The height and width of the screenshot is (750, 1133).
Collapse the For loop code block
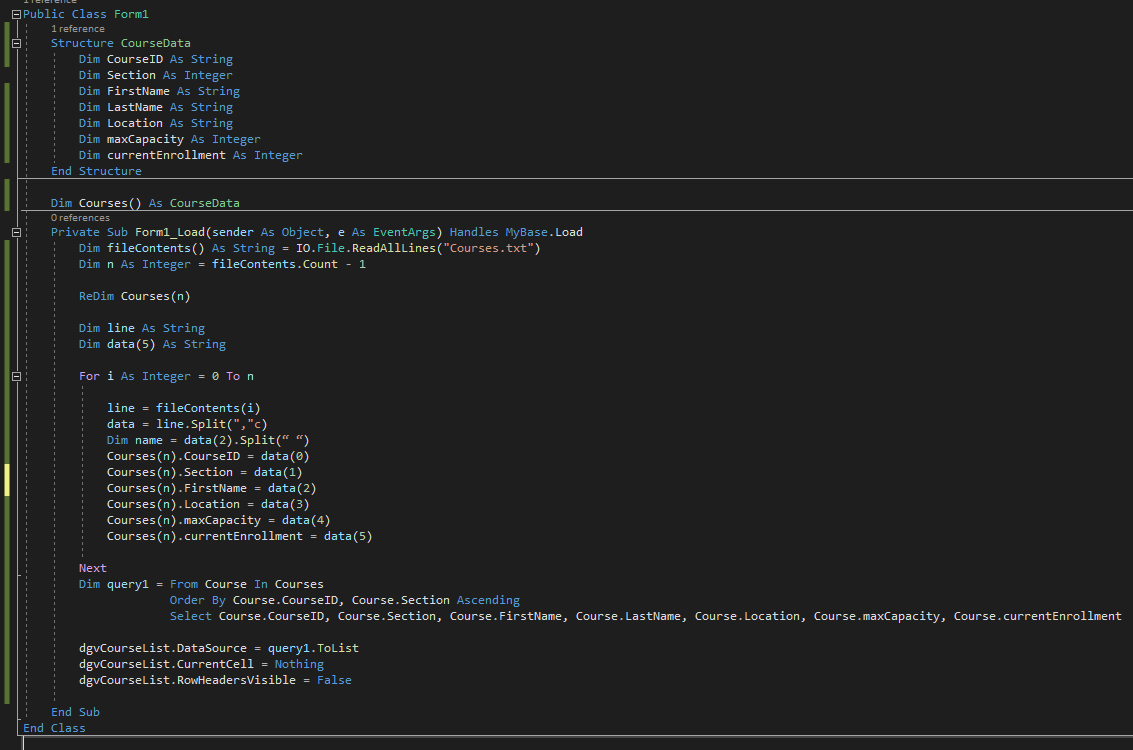(x=15, y=375)
